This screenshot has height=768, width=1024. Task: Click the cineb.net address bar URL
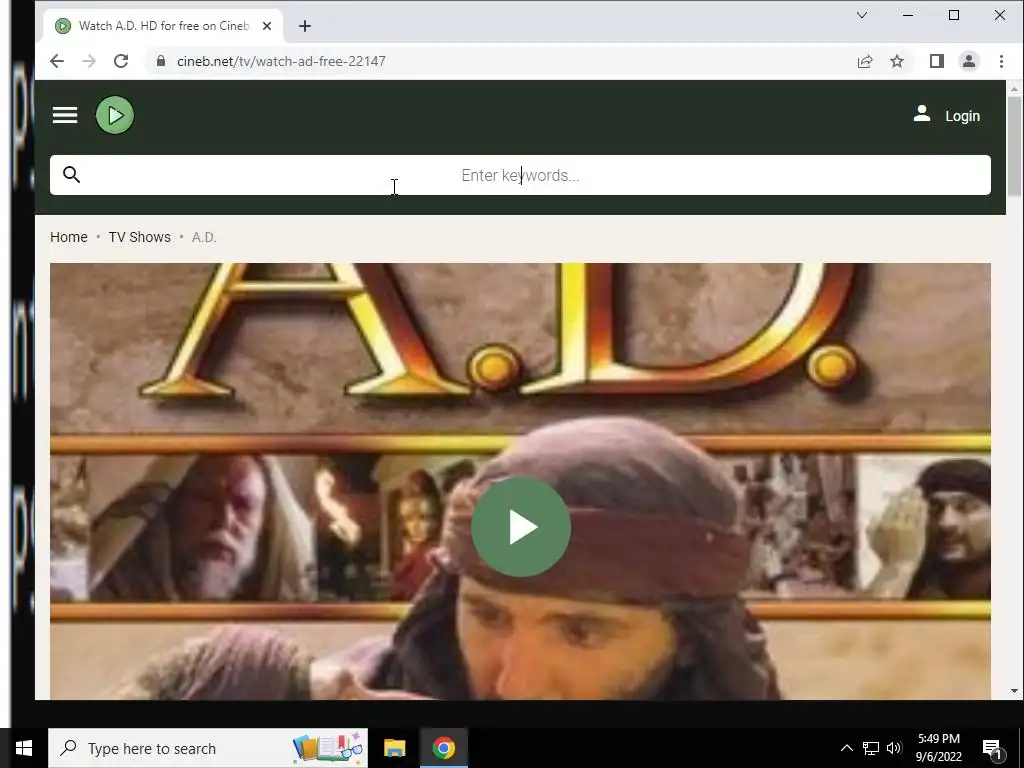[281, 61]
